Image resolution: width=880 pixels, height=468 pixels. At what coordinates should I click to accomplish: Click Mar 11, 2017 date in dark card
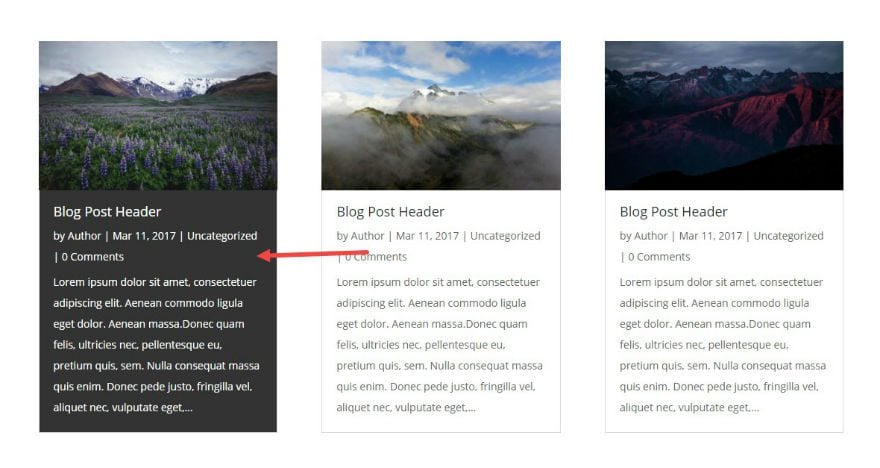pos(144,236)
